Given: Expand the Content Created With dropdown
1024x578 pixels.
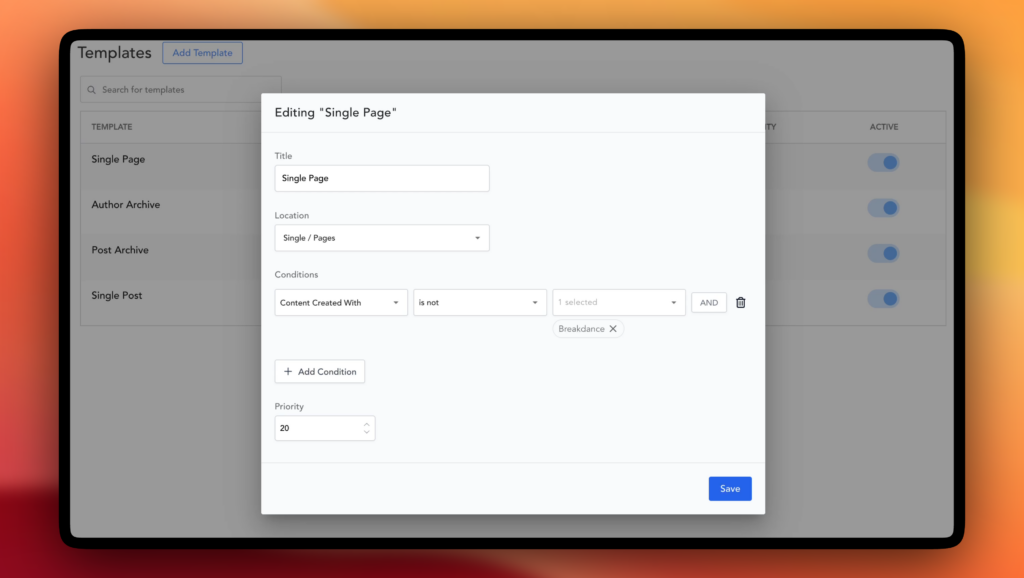Looking at the screenshot, I should click(x=340, y=303).
